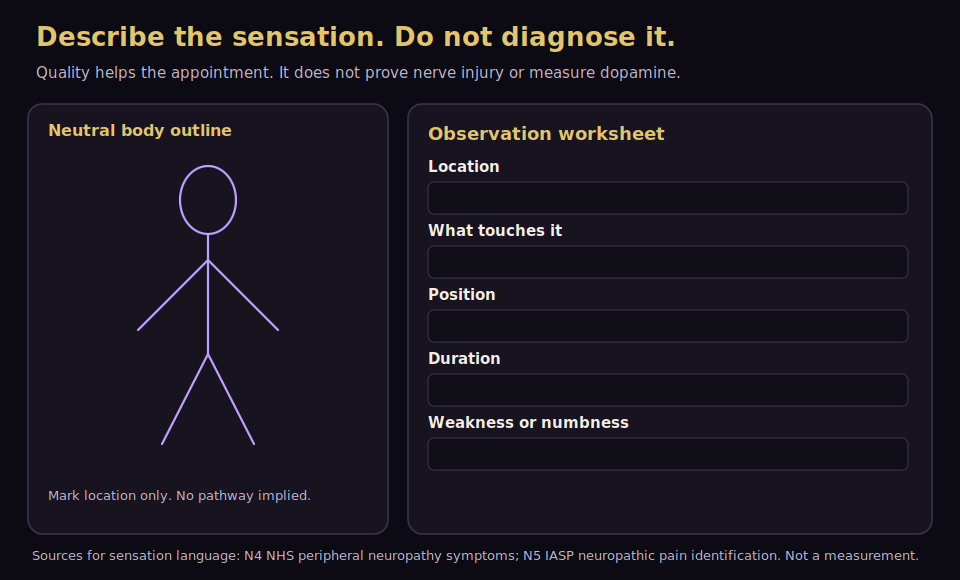Image resolution: width=960 pixels, height=580 pixels.
Task: Click the 'Mark location only' note
Action: coord(179,495)
